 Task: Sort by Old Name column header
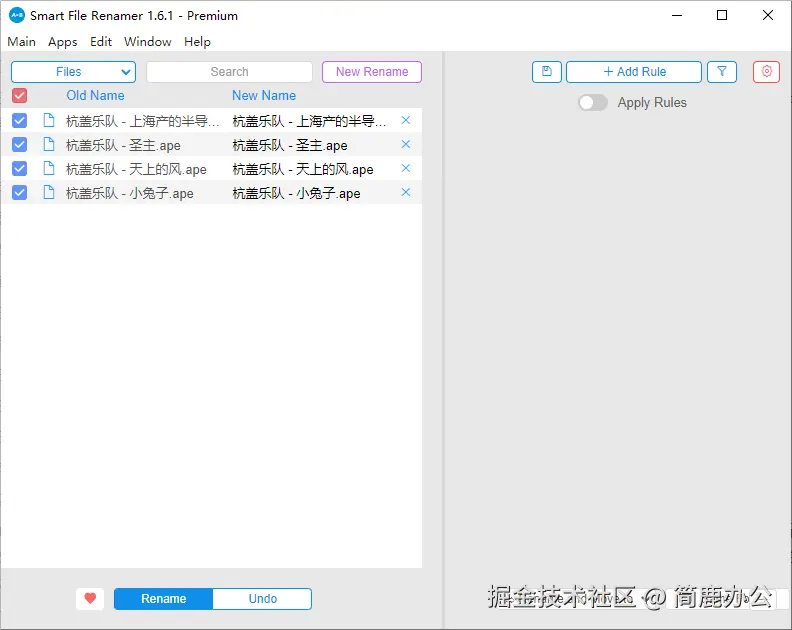(95, 95)
